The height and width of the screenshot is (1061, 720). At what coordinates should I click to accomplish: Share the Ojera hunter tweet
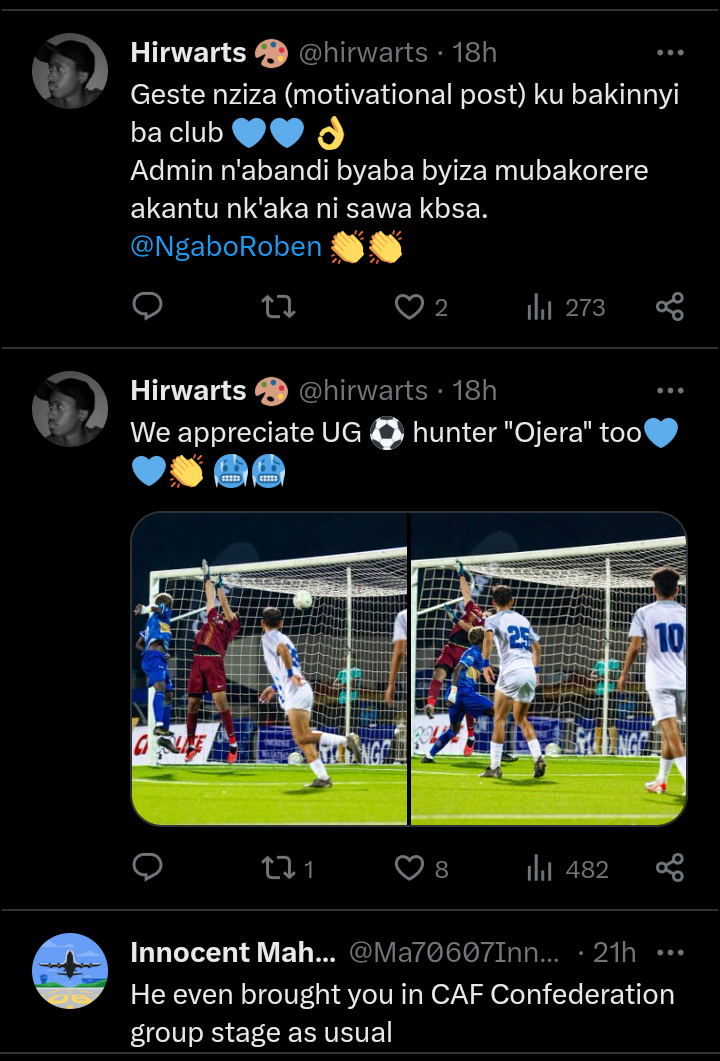[x=669, y=868]
